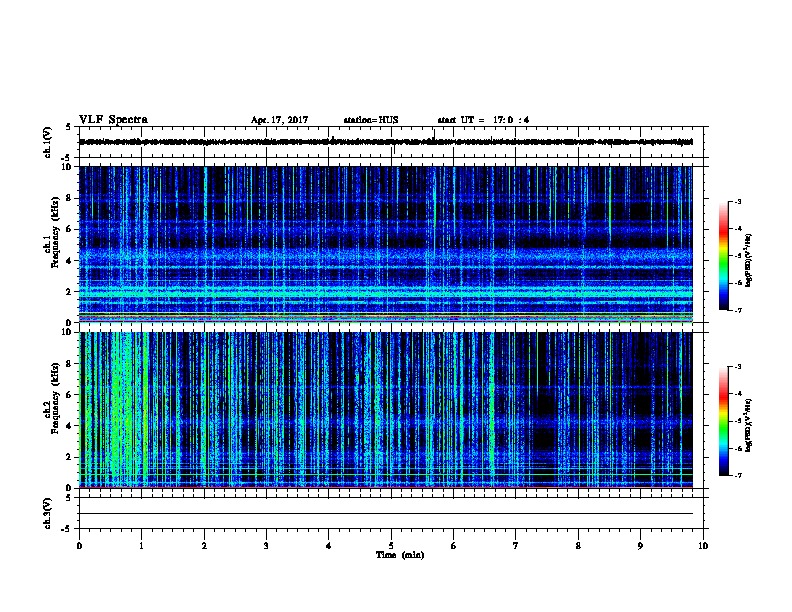Click the time axis tick label "7"
792x612 pixels.
coord(516,546)
